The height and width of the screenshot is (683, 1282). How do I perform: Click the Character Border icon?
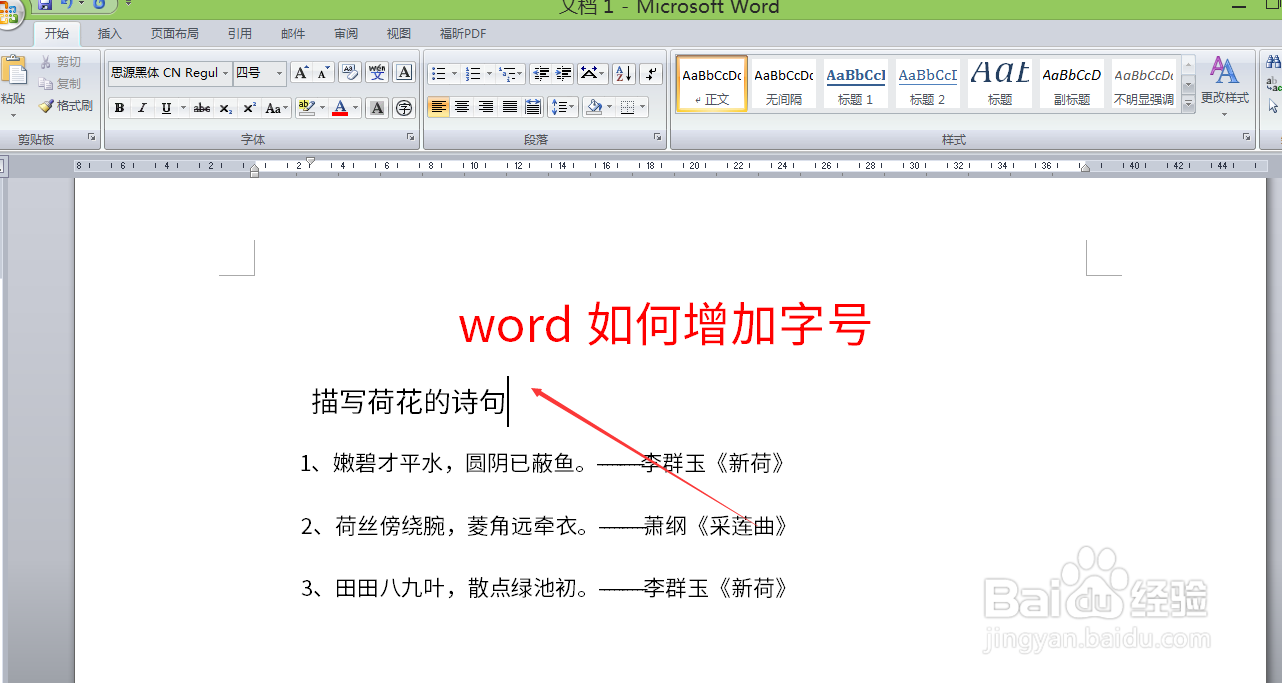click(x=404, y=73)
